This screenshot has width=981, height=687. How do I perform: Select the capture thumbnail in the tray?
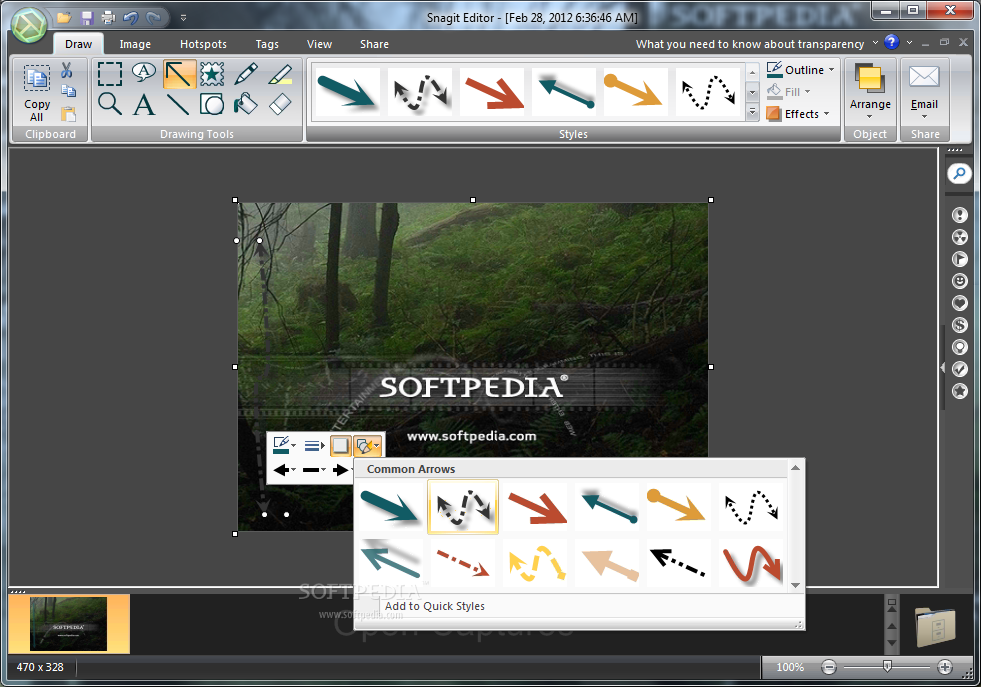pyautogui.click(x=68, y=623)
